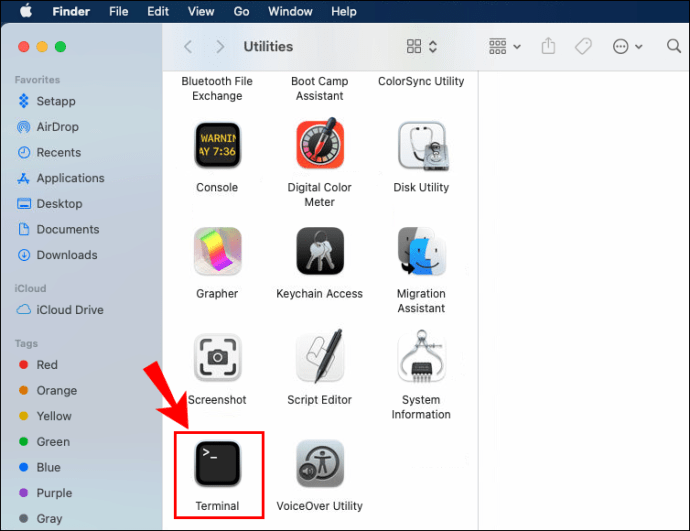This screenshot has width=690, height=531.
Task: Click the Utilities window title
Action: 268,47
